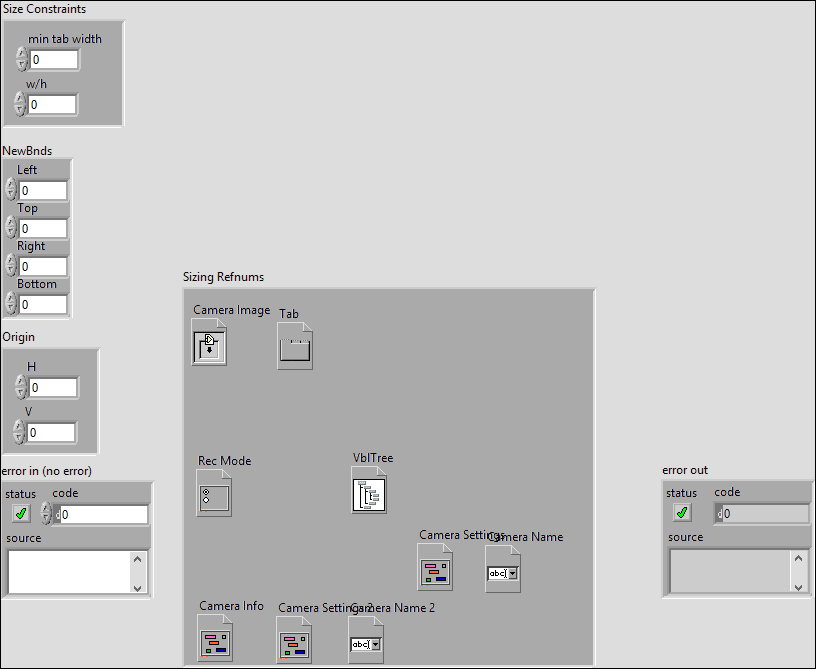This screenshot has height=669, width=816.
Task: Click inside the error in source box
Action: coord(65,570)
